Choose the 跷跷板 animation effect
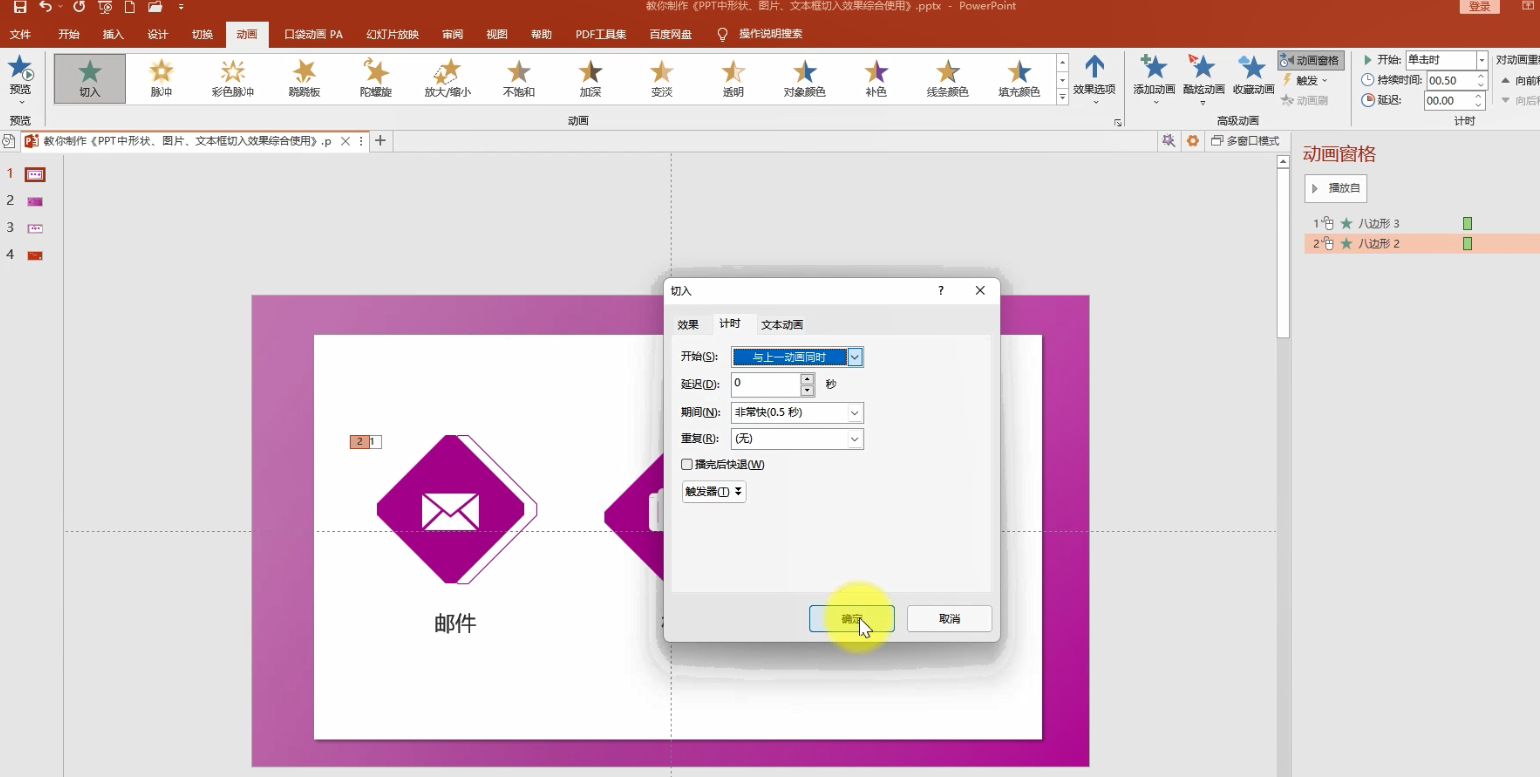Screen dimensions: 1540x777 point(304,78)
